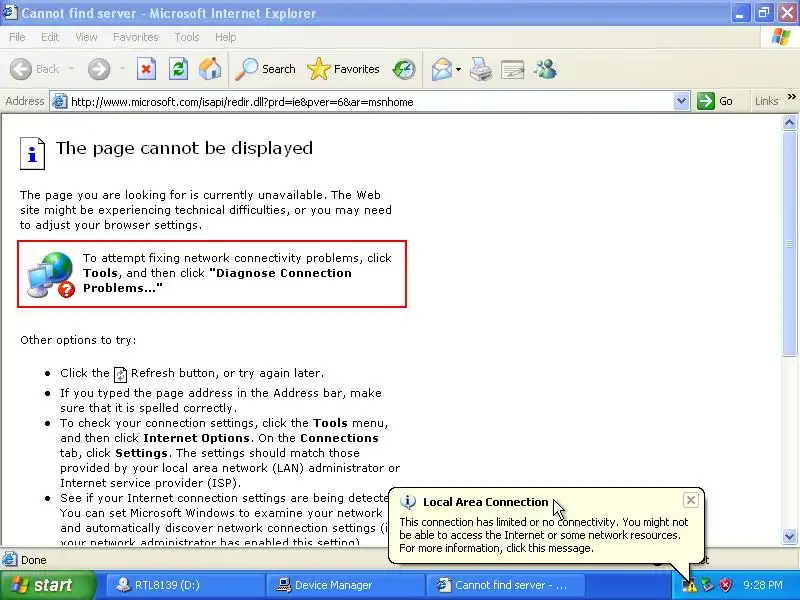Click the Windows flag logo throbber
800x600 pixels.
(780, 37)
